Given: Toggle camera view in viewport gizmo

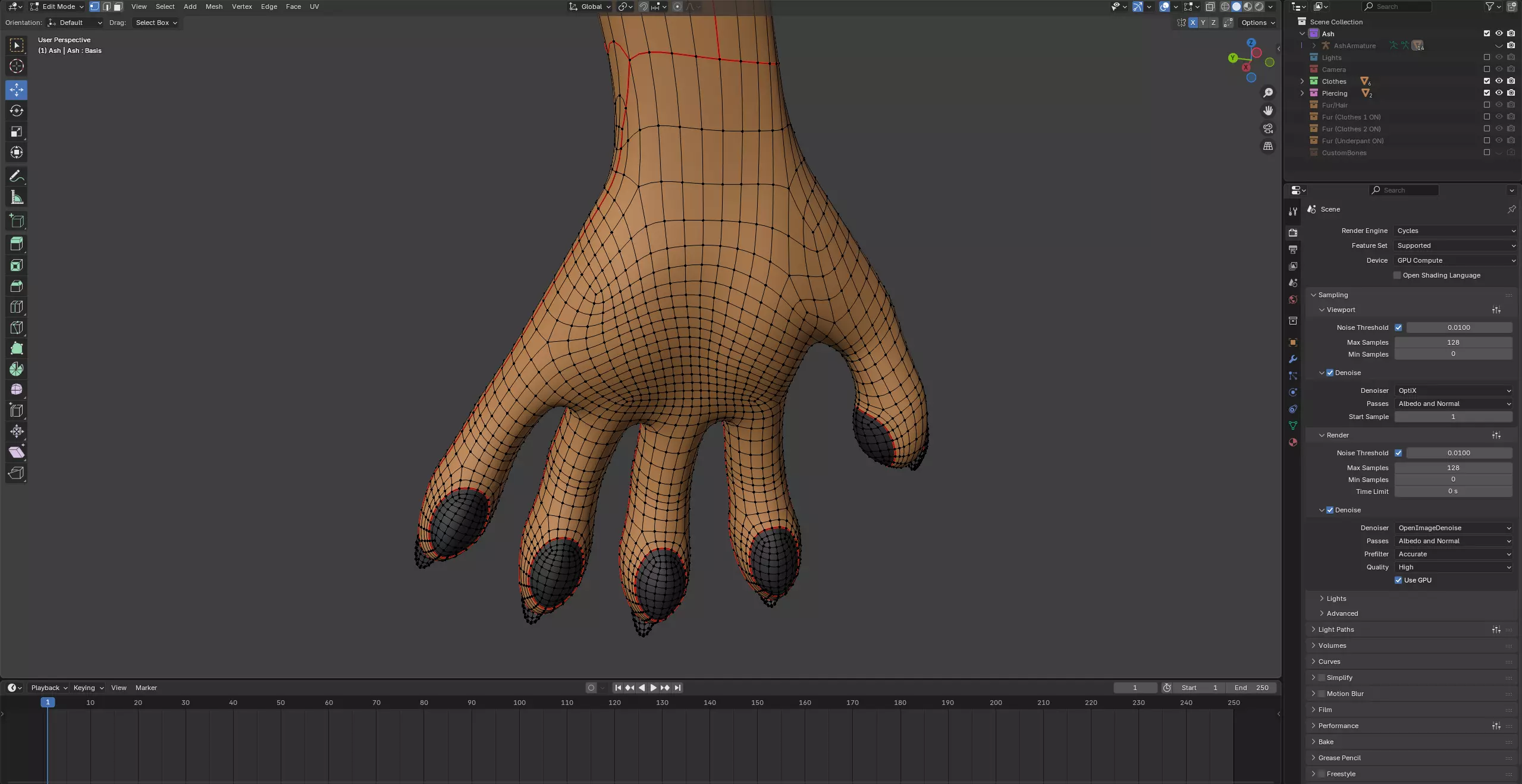Looking at the screenshot, I should pyautogui.click(x=1268, y=128).
